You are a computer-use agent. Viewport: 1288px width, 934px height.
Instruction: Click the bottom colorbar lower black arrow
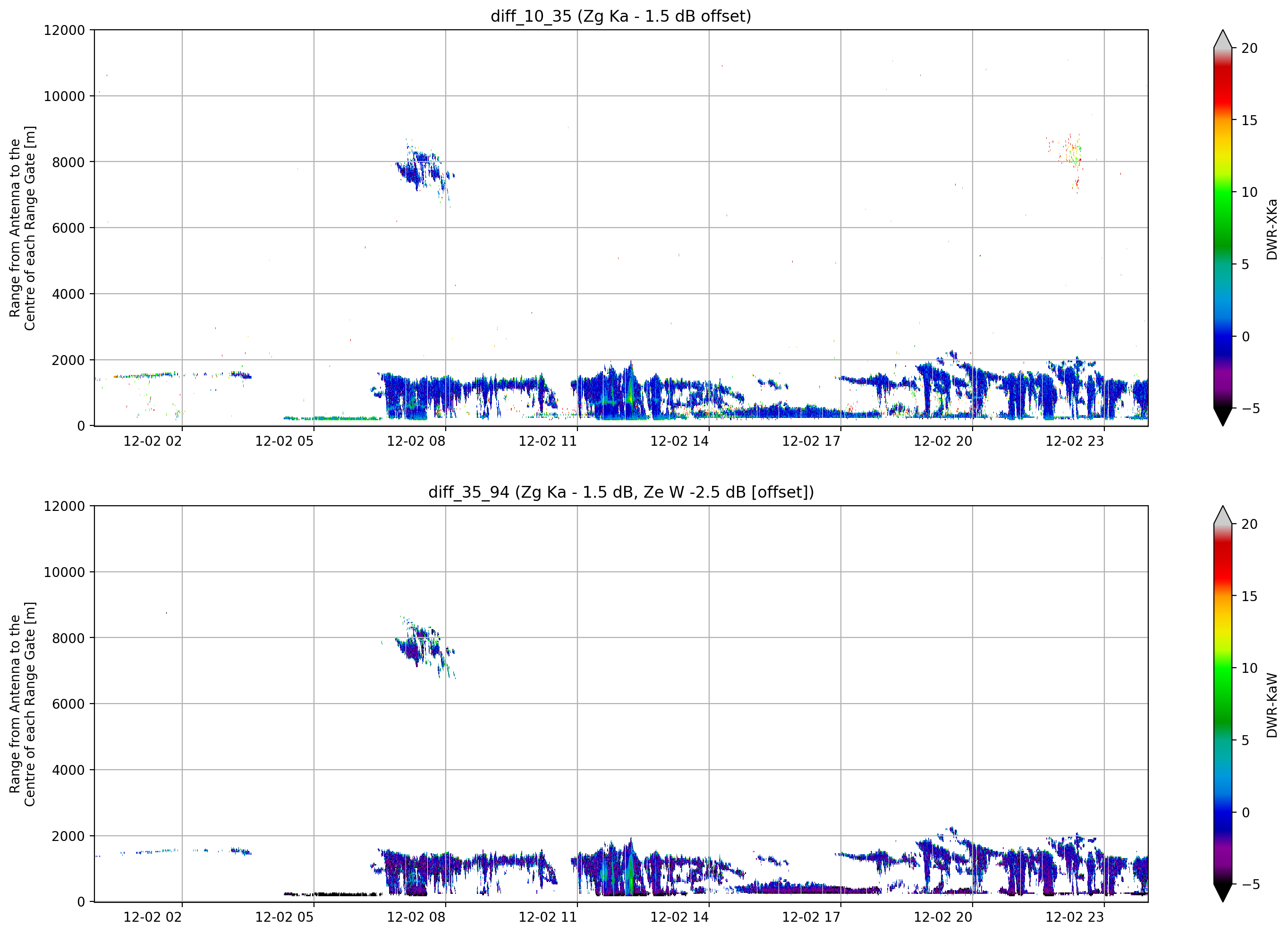coord(1223,893)
